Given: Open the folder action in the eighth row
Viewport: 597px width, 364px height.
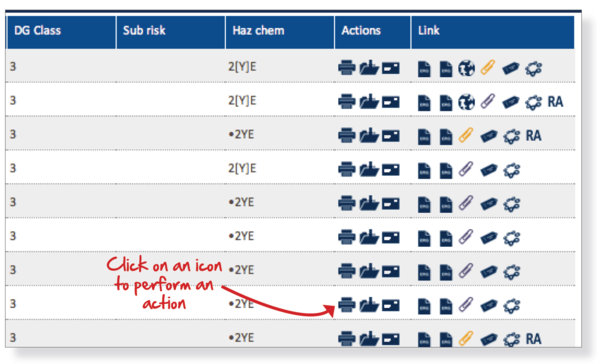Looking at the screenshot, I should 369,305.
